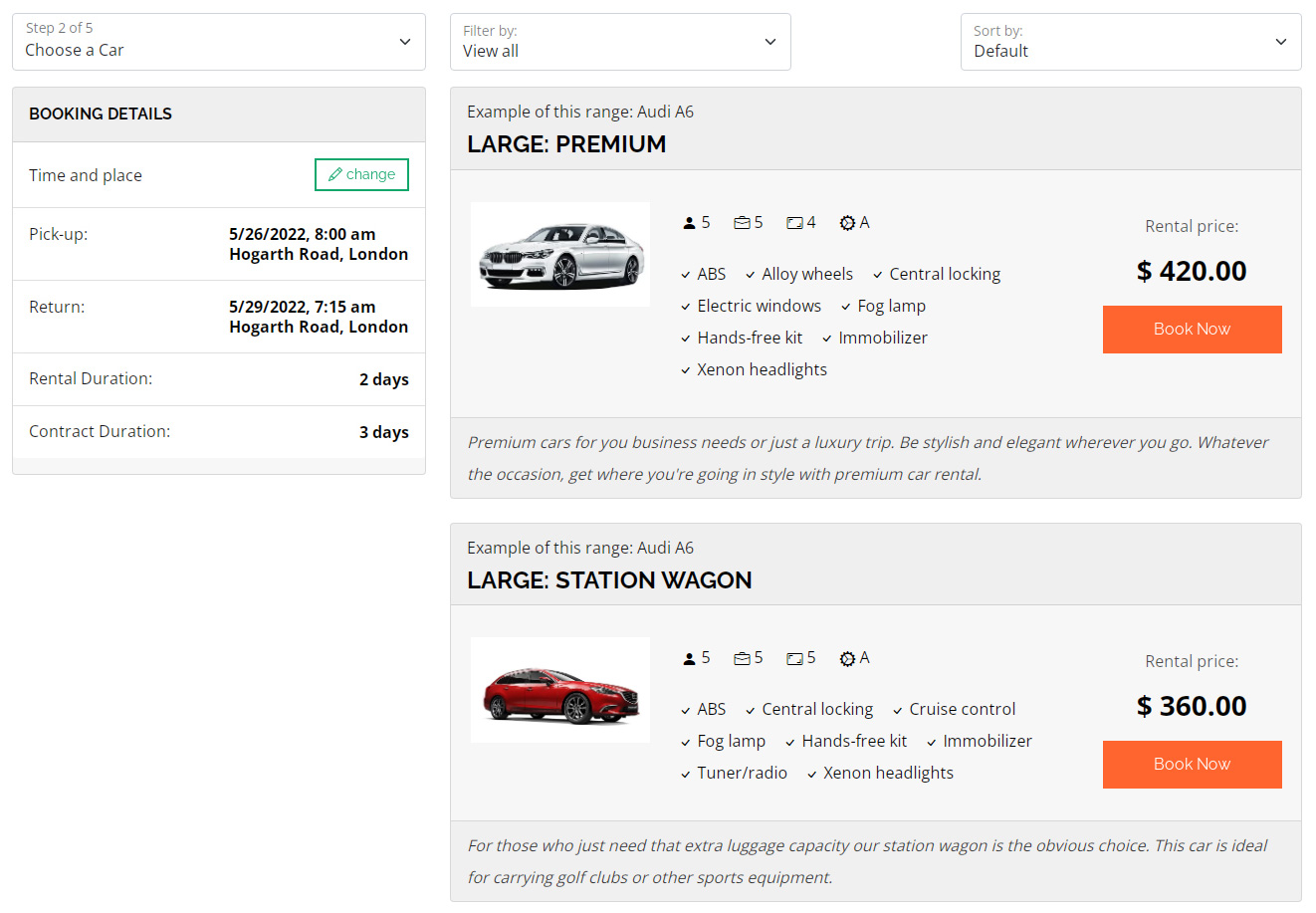This screenshot has height=913, width=1316.
Task: Open the Sort by Default dropdown
Action: click(x=1130, y=42)
